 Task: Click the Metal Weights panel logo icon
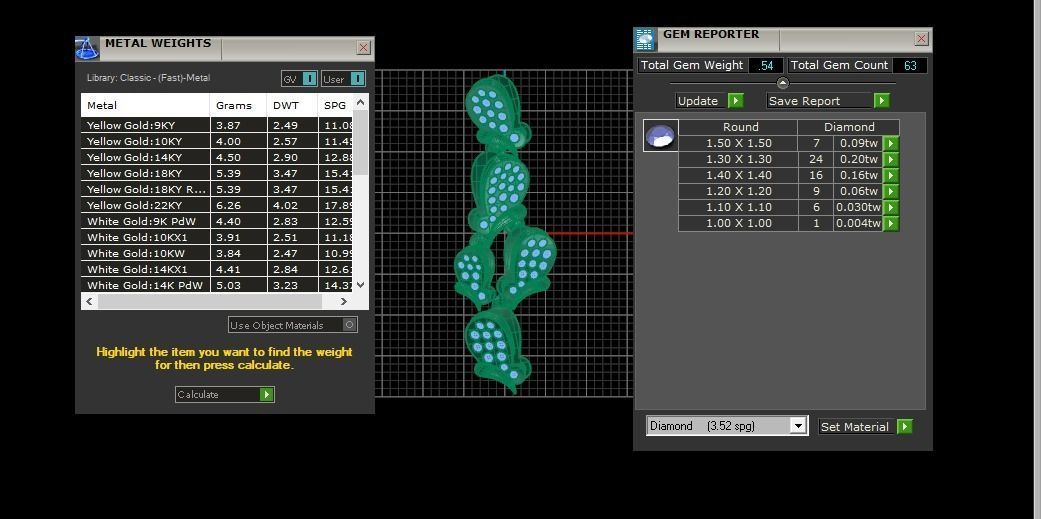(86, 48)
